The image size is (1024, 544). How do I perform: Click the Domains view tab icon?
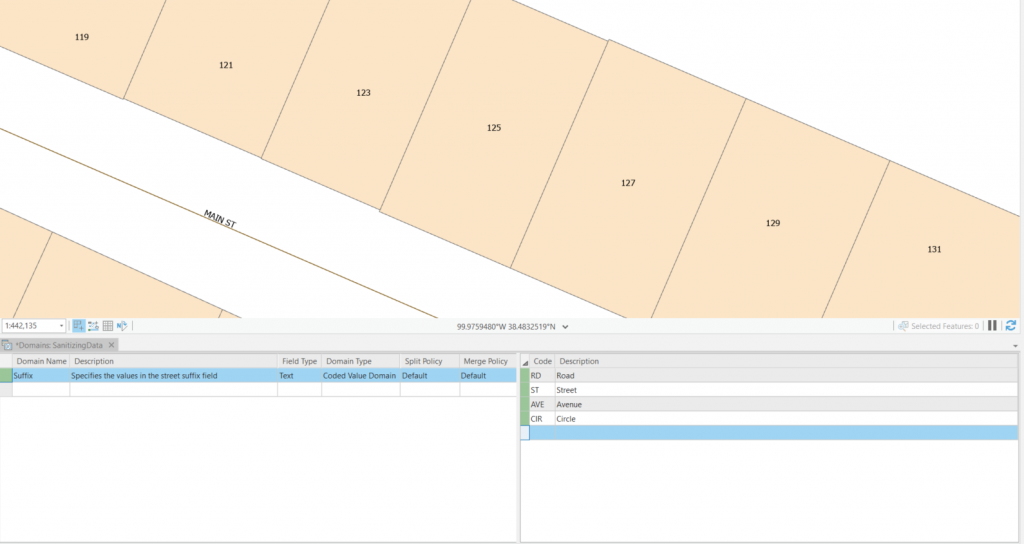coord(7,345)
